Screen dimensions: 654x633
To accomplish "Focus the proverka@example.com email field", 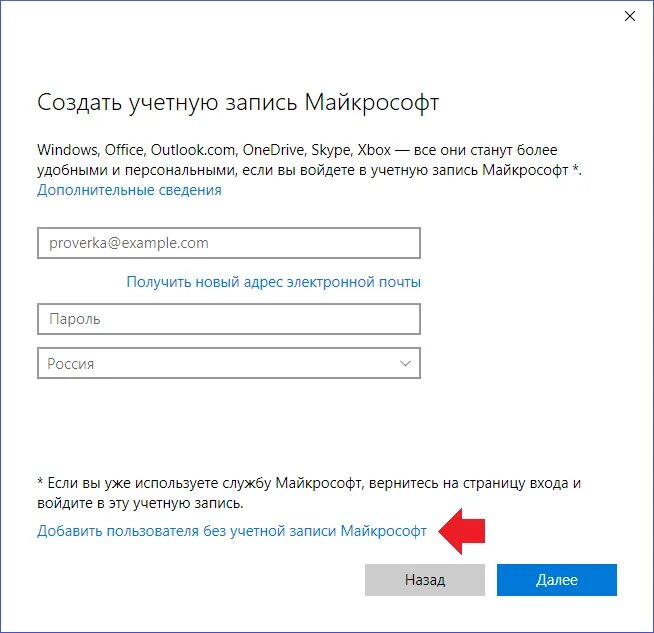I will coord(229,243).
